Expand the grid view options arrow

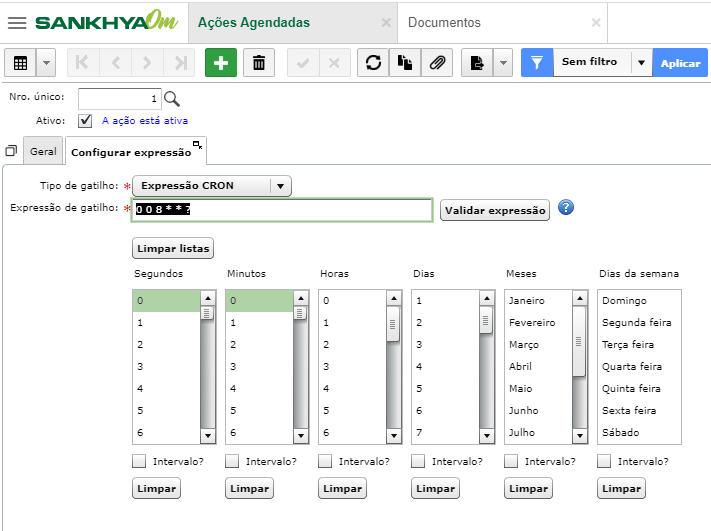46,63
